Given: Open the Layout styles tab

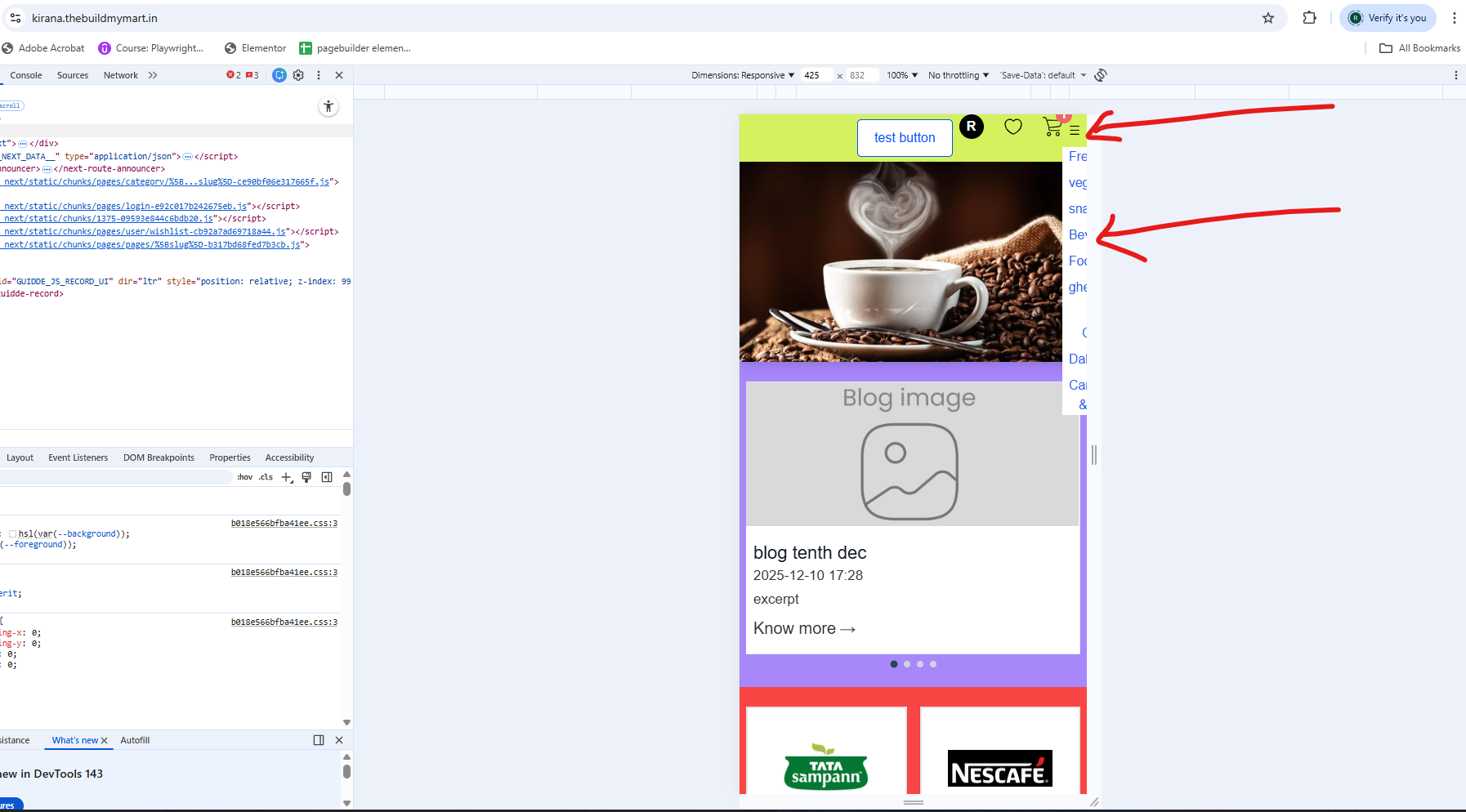Looking at the screenshot, I should pyautogui.click(x=20, y=457).
